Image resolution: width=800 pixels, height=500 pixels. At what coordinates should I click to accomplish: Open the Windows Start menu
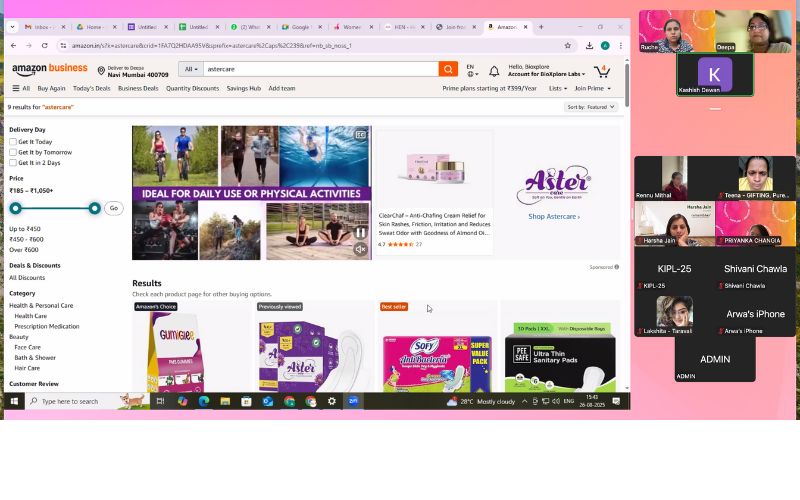[x=14, y=401]
